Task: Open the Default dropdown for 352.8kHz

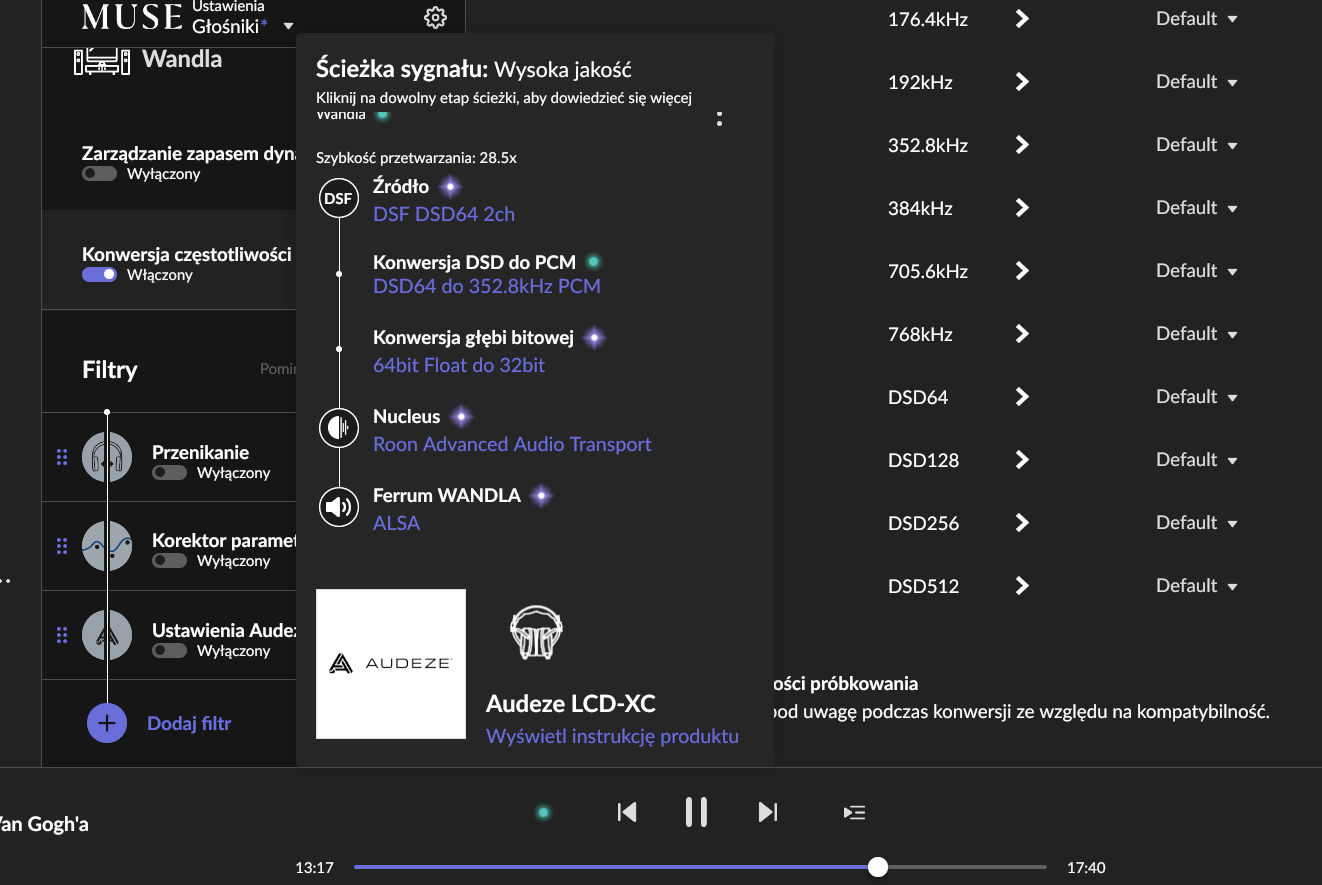Action: point(1197,145)
